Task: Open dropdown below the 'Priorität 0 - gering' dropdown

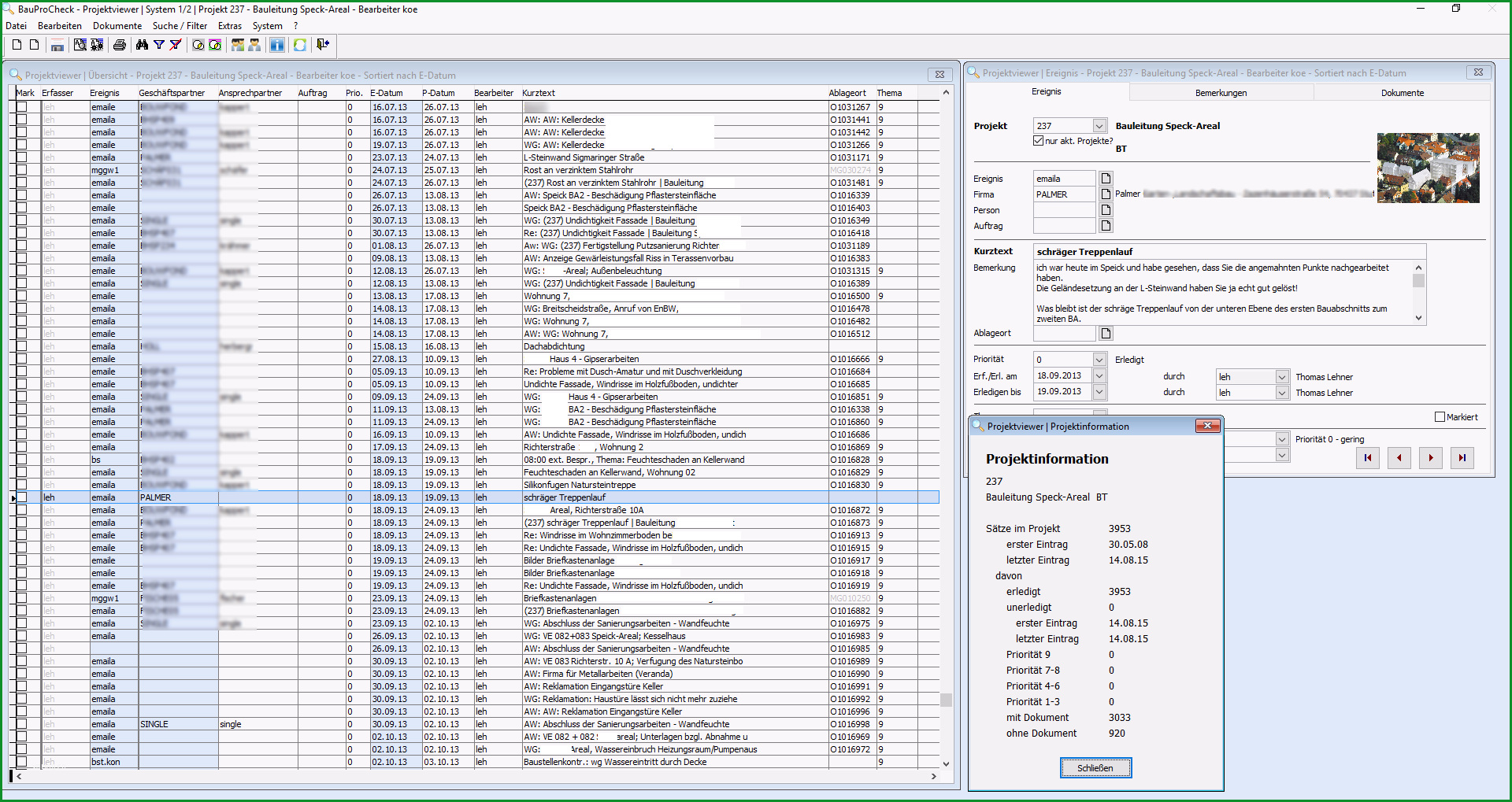Action: 1282,455
